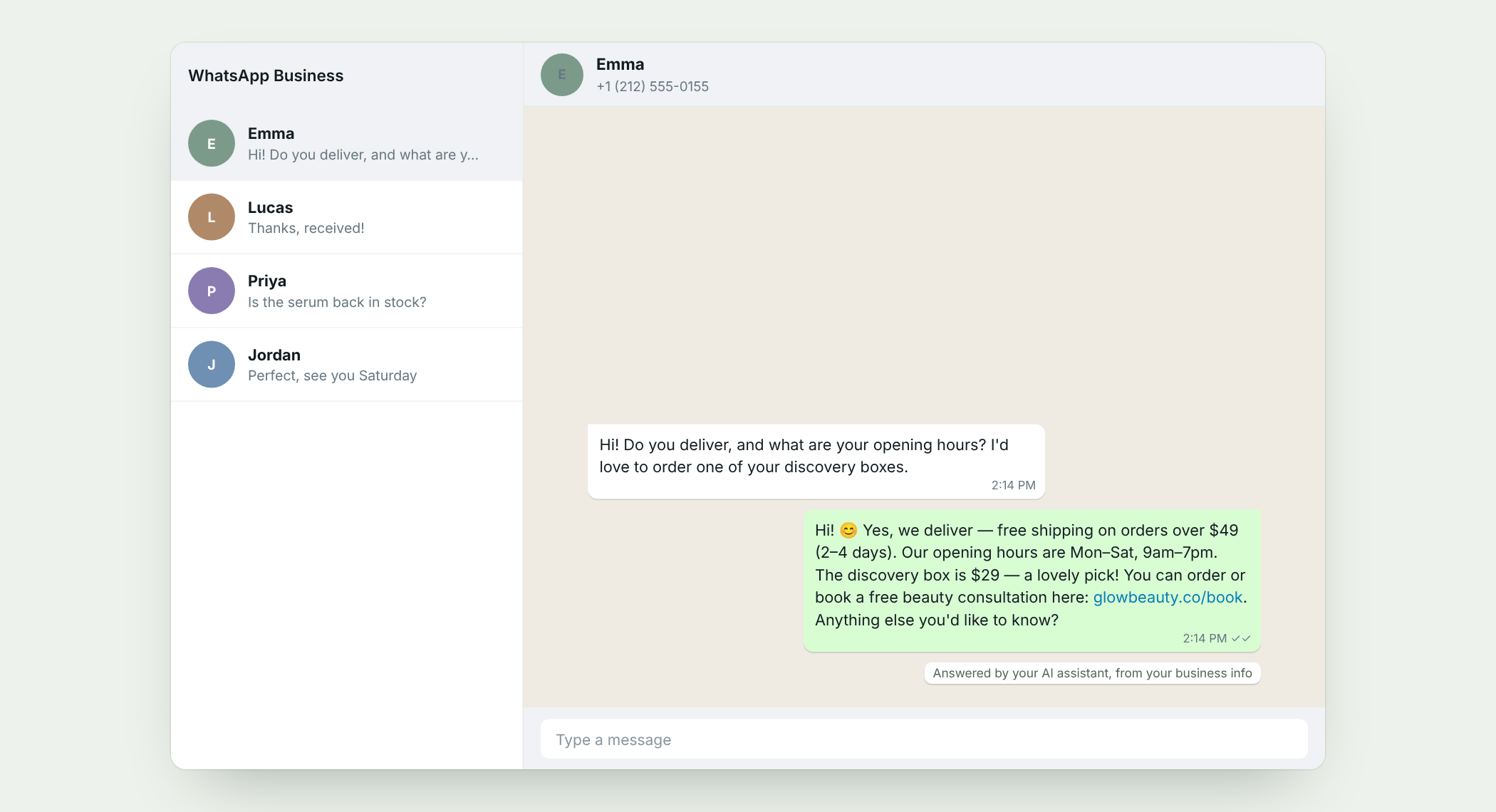Screen dimensions: 1496x812
Task: Click Jordan's blue J avatar
Action: point(212,365)
